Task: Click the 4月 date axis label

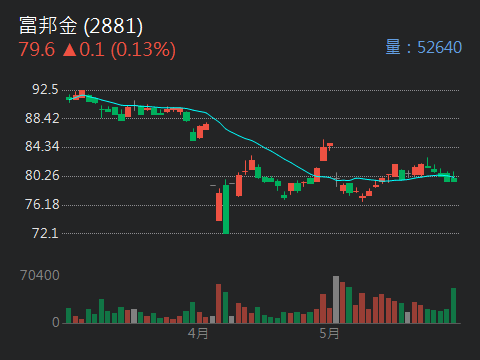Action: point(198,333)
